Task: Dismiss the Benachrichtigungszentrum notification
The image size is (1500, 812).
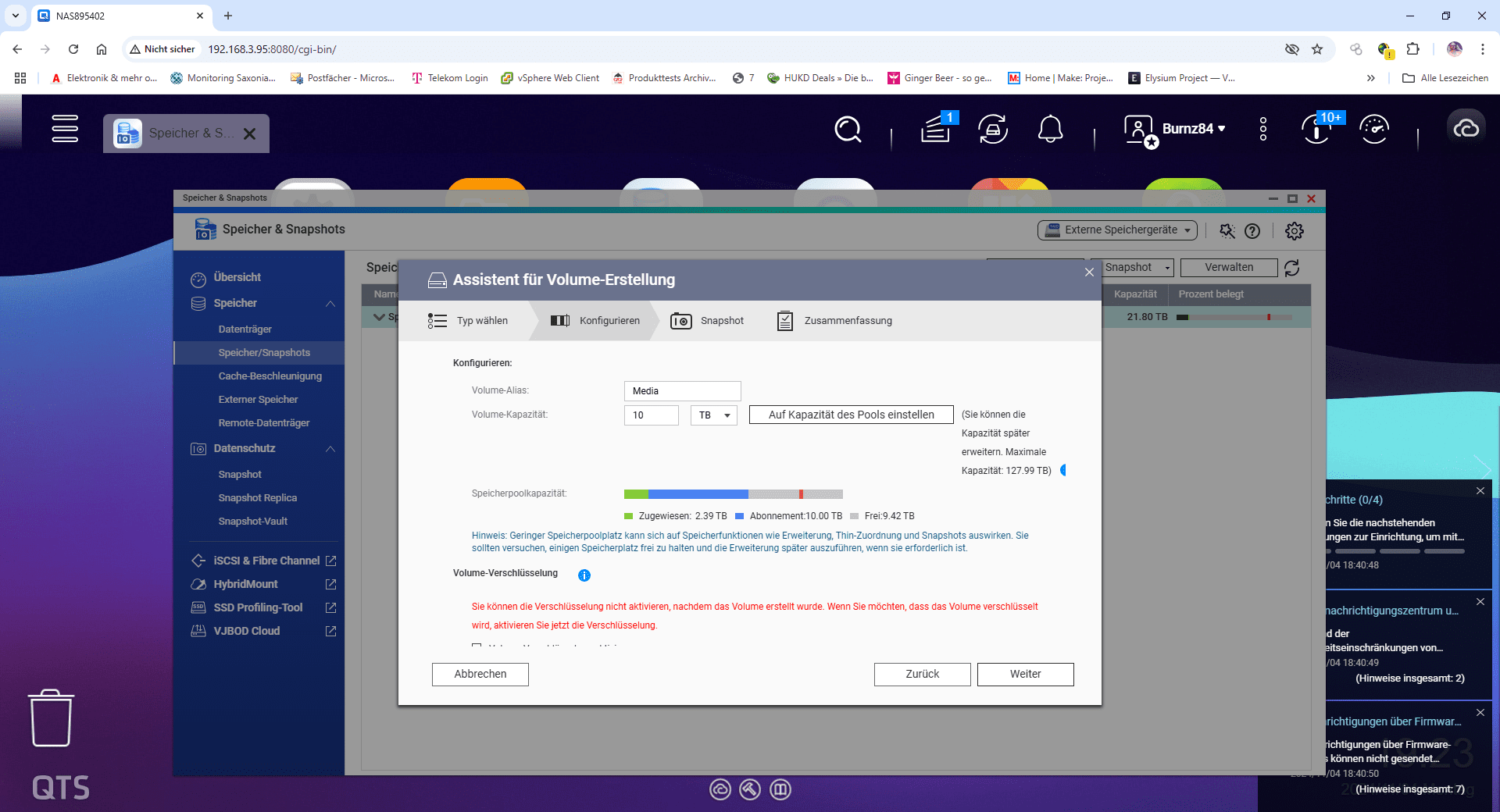Action: pyautogui.click(x=1480, y=602)
